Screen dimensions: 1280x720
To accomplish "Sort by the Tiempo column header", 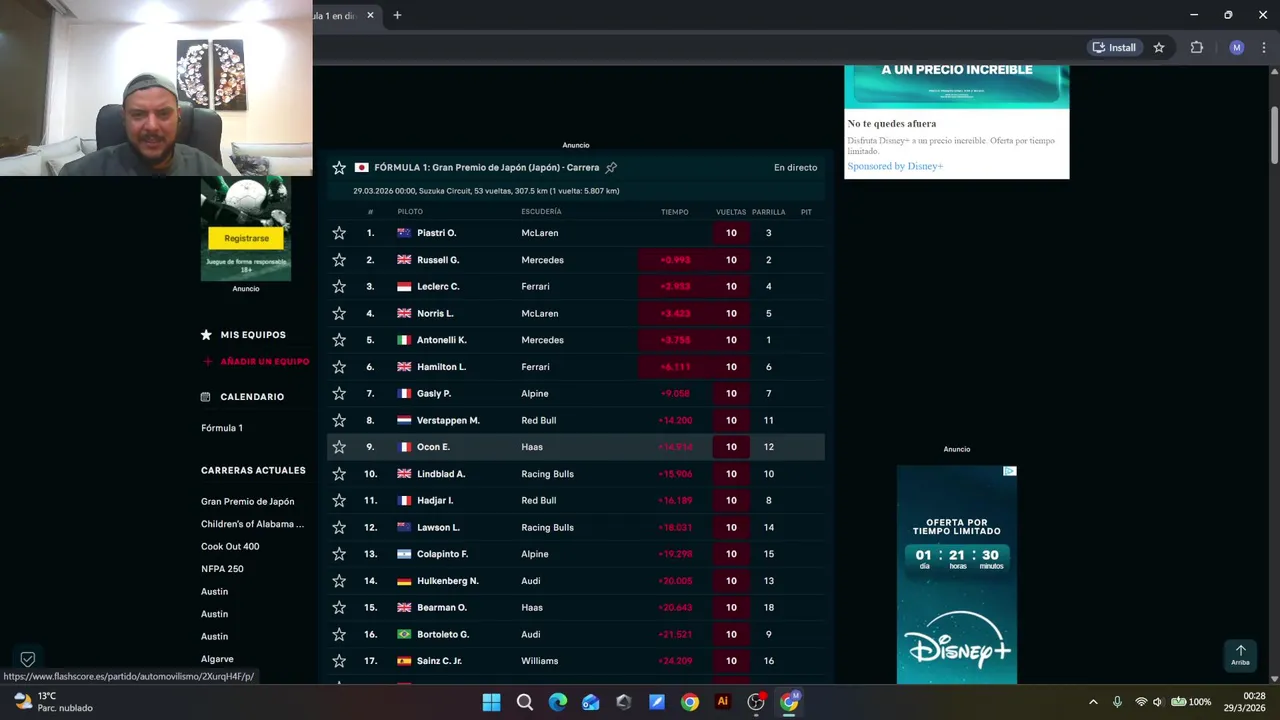I will pos(674,212).
